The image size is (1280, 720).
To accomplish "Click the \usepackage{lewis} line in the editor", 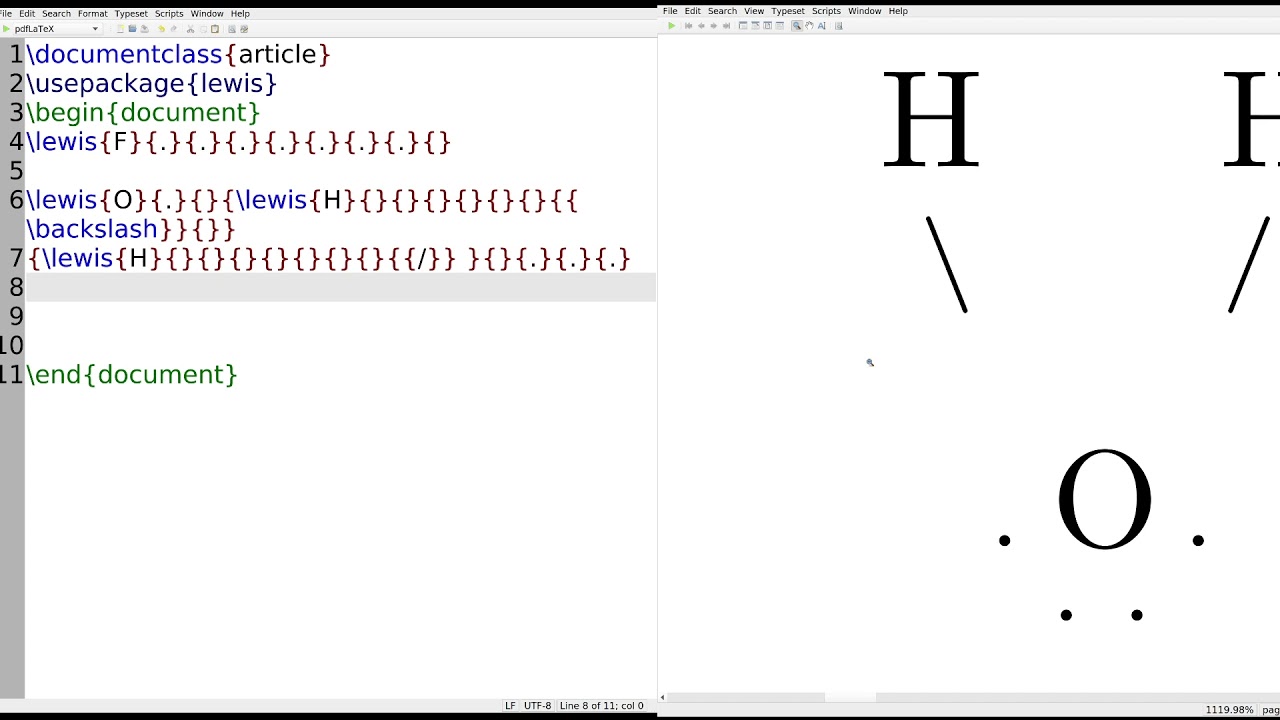I will click(x=151, y=83).
